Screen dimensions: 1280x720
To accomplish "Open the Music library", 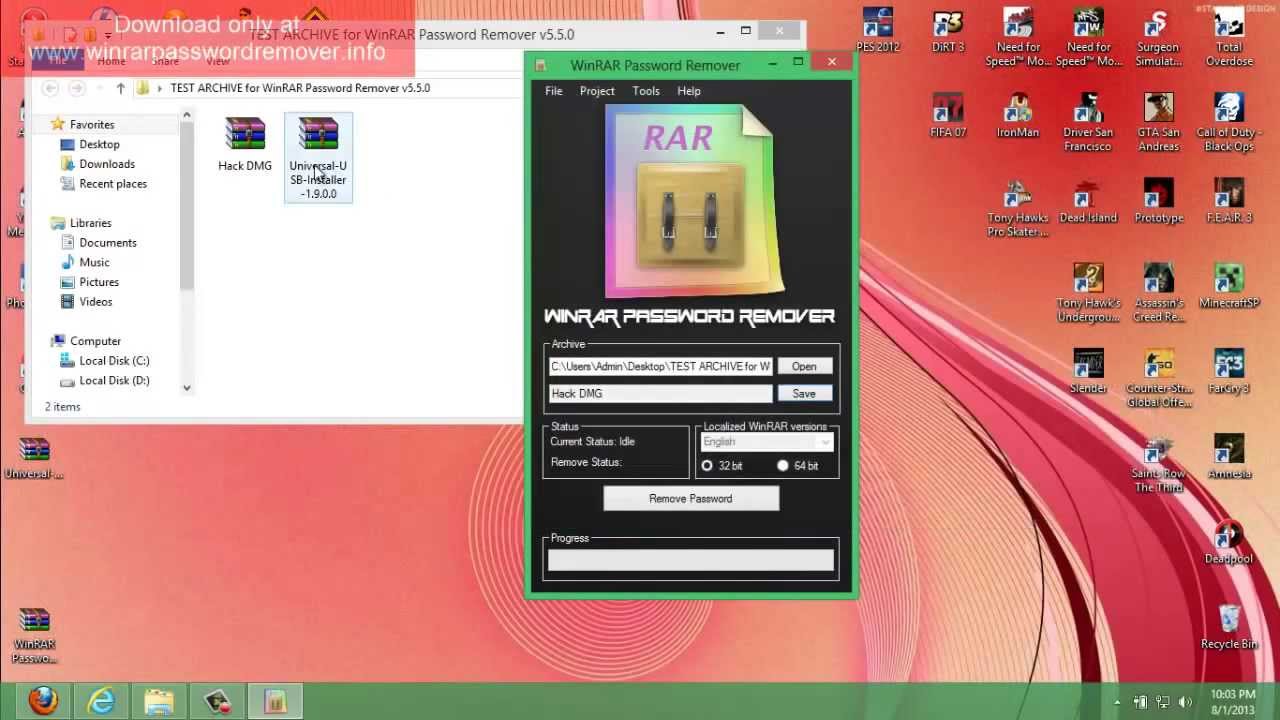I will point(94,262).
